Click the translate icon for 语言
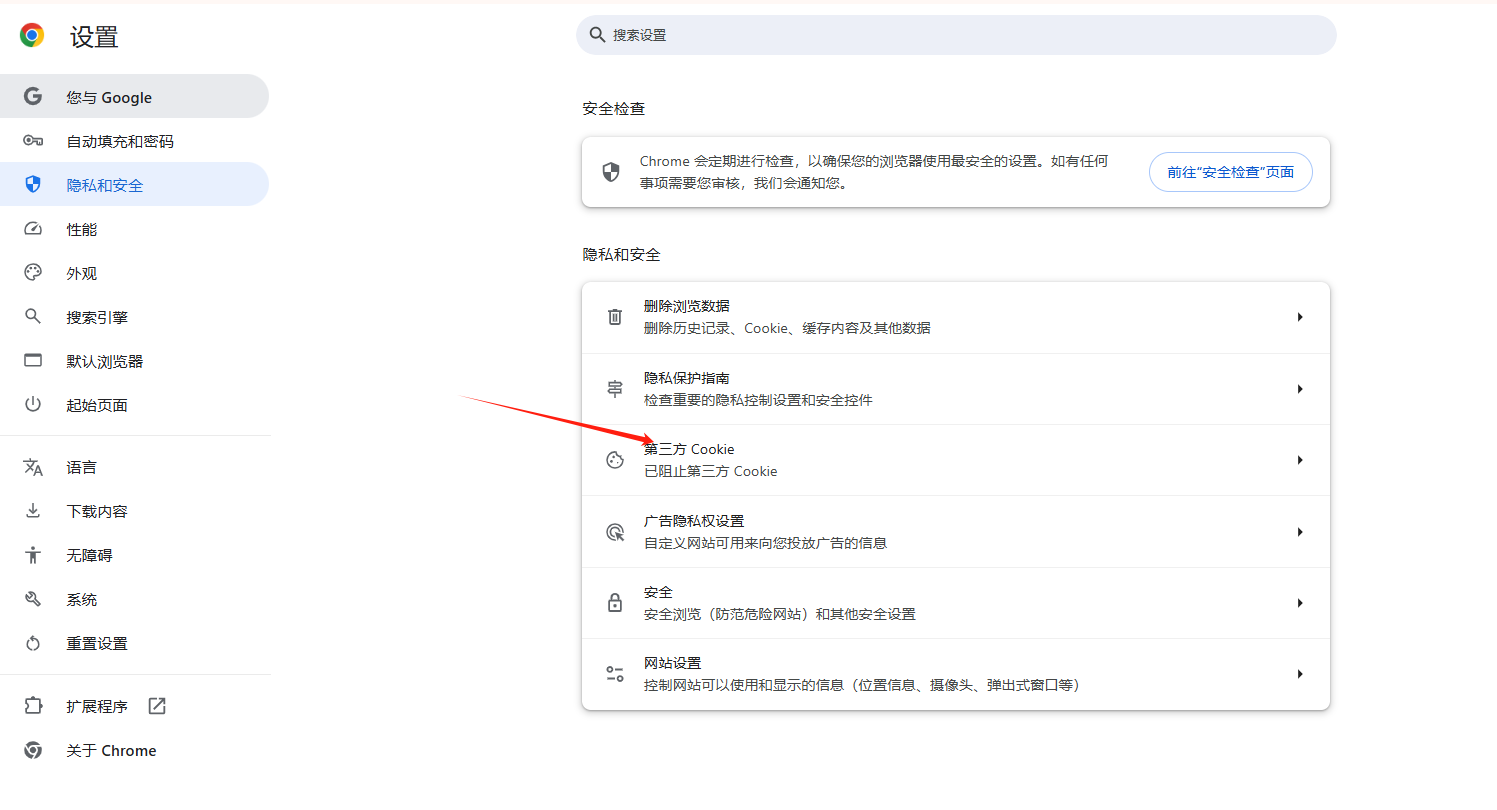The height and width of the screenshot is (810, 1497). pos(33,467)
